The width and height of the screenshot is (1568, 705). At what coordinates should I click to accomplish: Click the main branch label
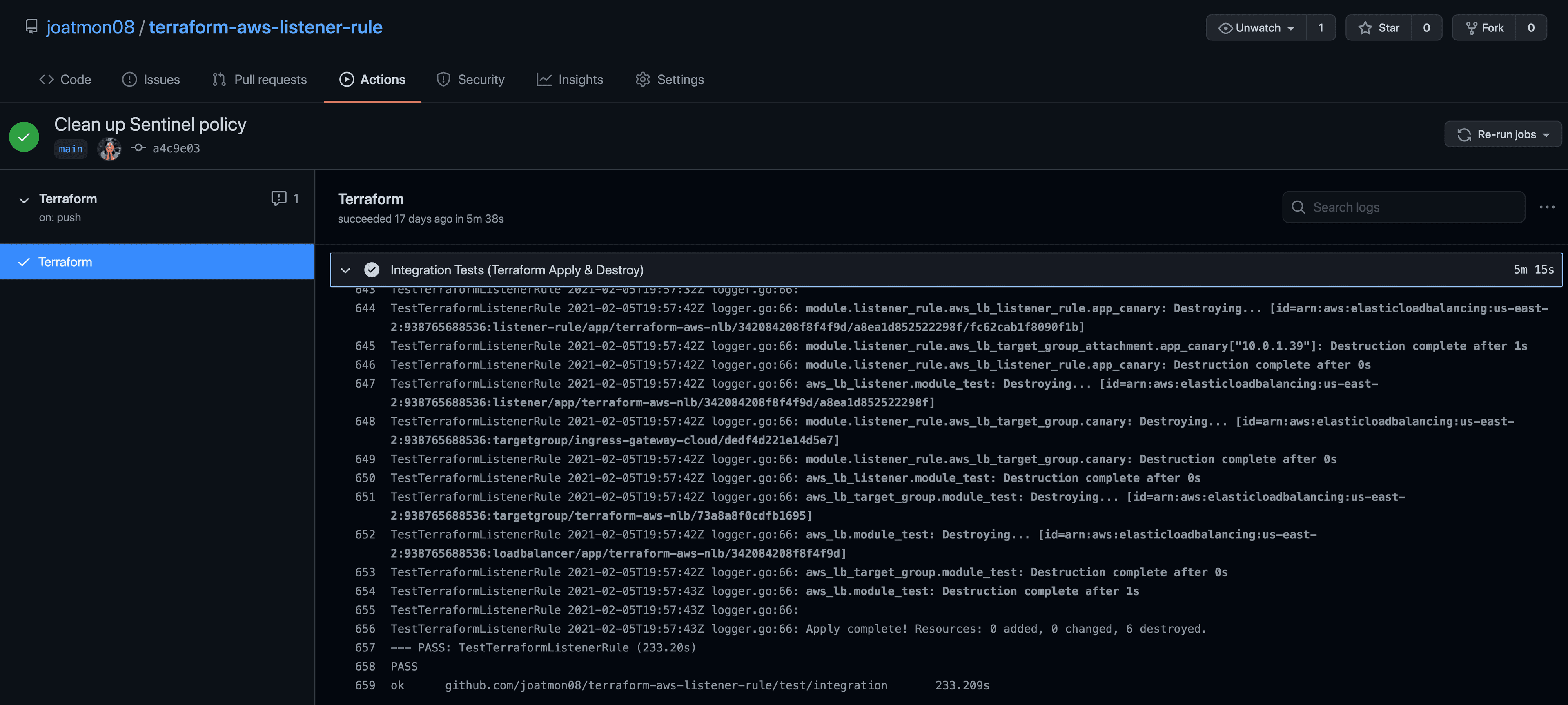[x=71, y=149]
